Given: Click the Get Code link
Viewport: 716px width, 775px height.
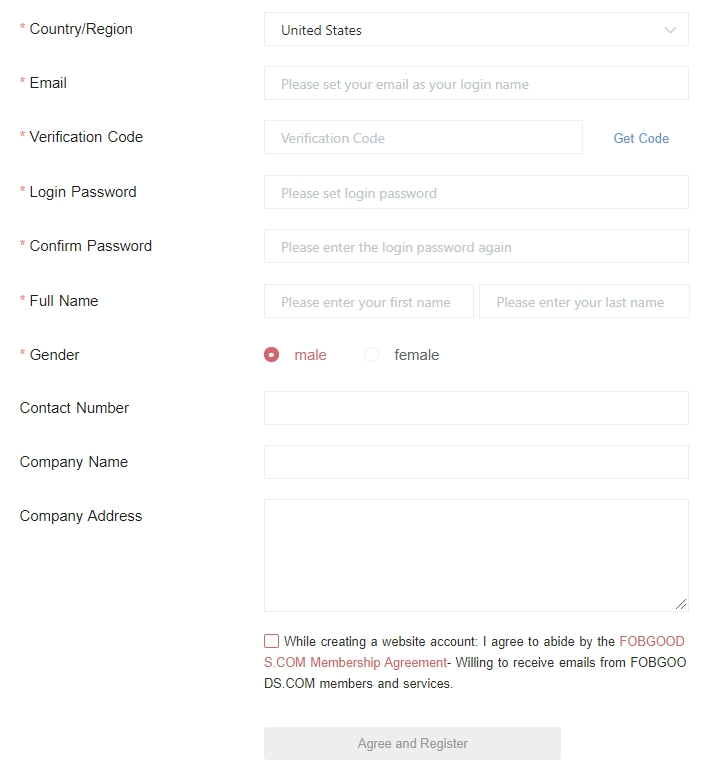Looking at the screenshot, I should pos(641,139).
